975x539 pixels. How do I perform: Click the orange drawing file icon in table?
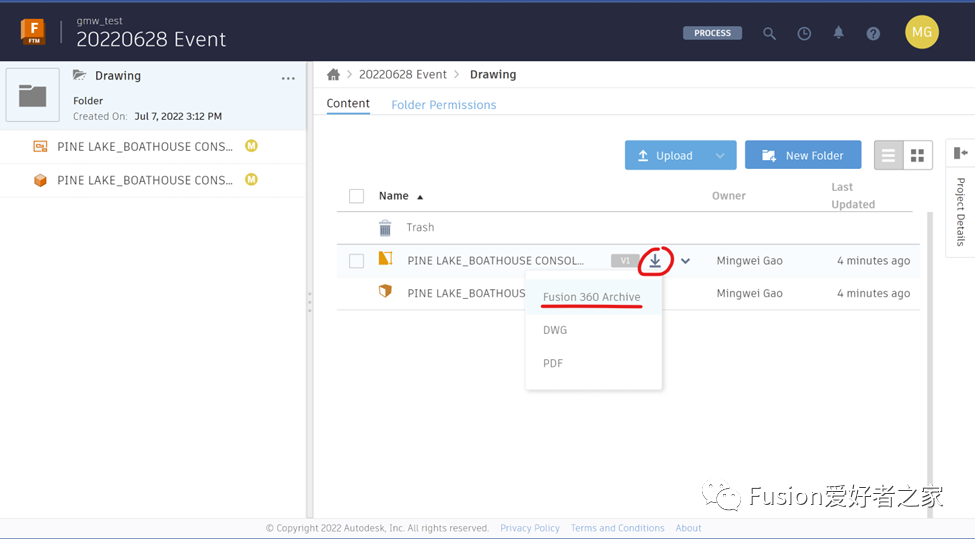pyautogui.click(x=386, y=258)
